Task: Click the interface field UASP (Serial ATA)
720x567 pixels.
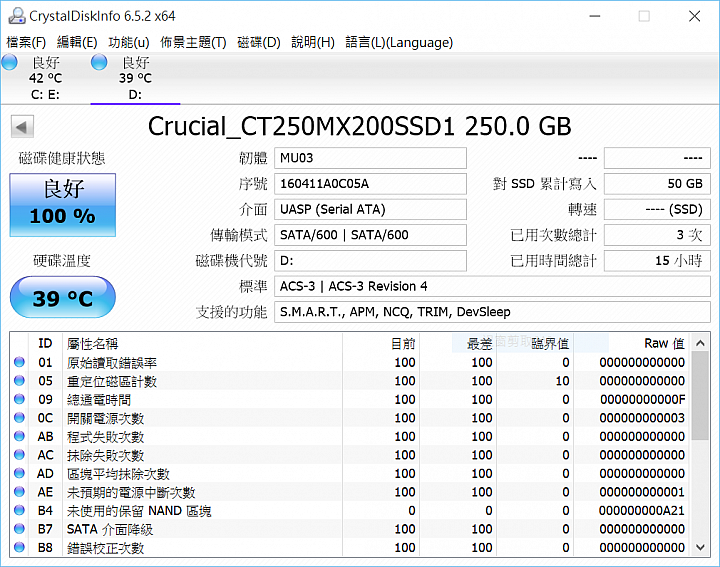Action: coord(370,209)
